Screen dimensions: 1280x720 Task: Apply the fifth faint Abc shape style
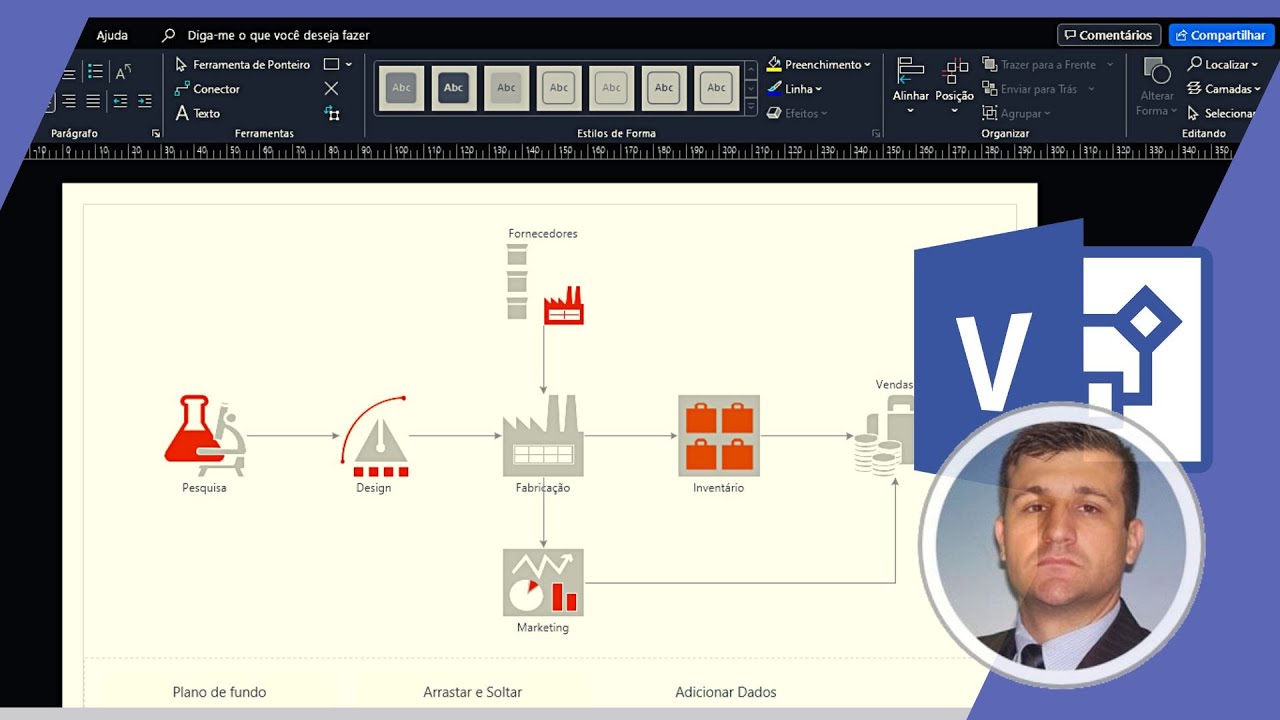tap(611, 88)
